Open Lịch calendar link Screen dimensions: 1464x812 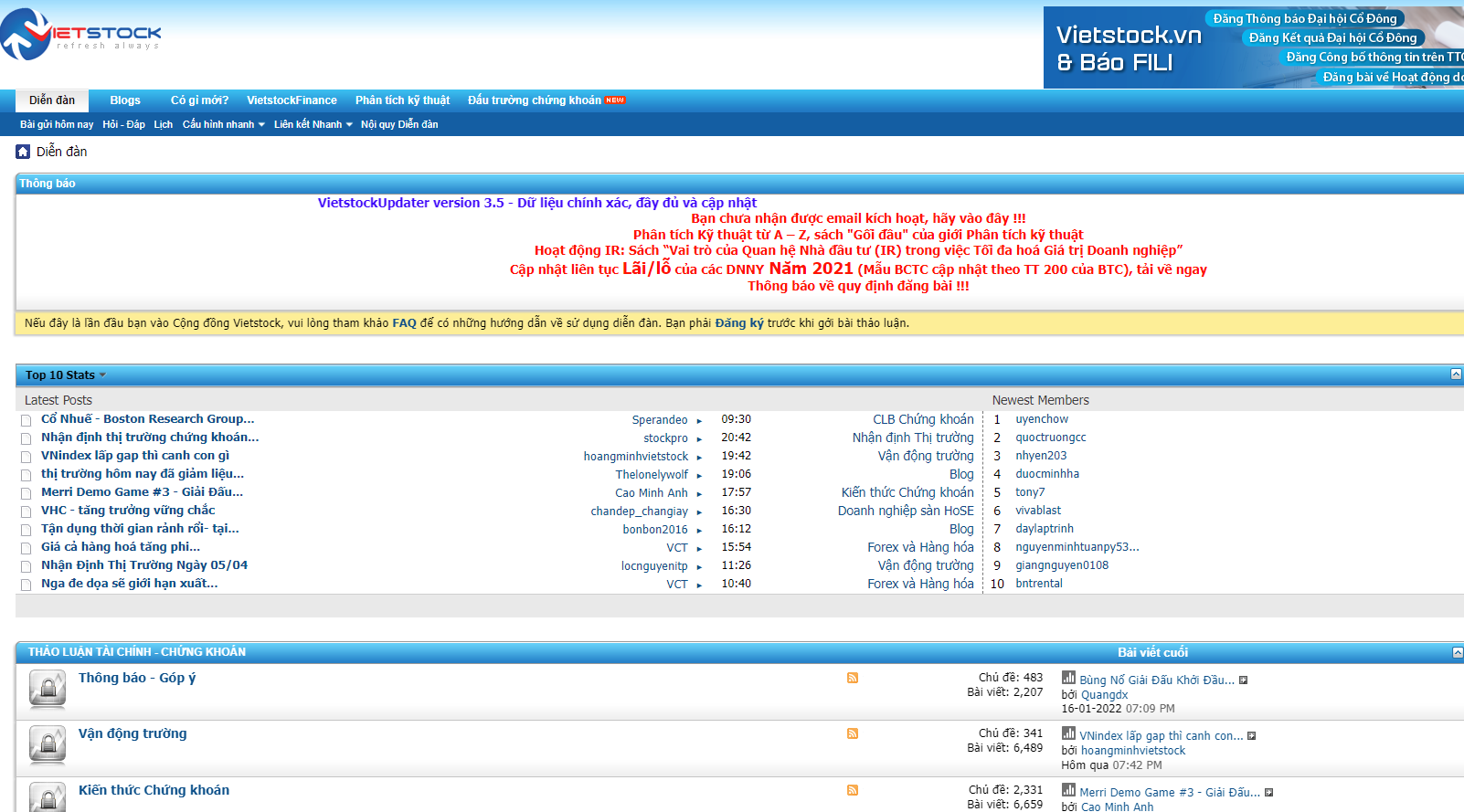coord(164,124)
